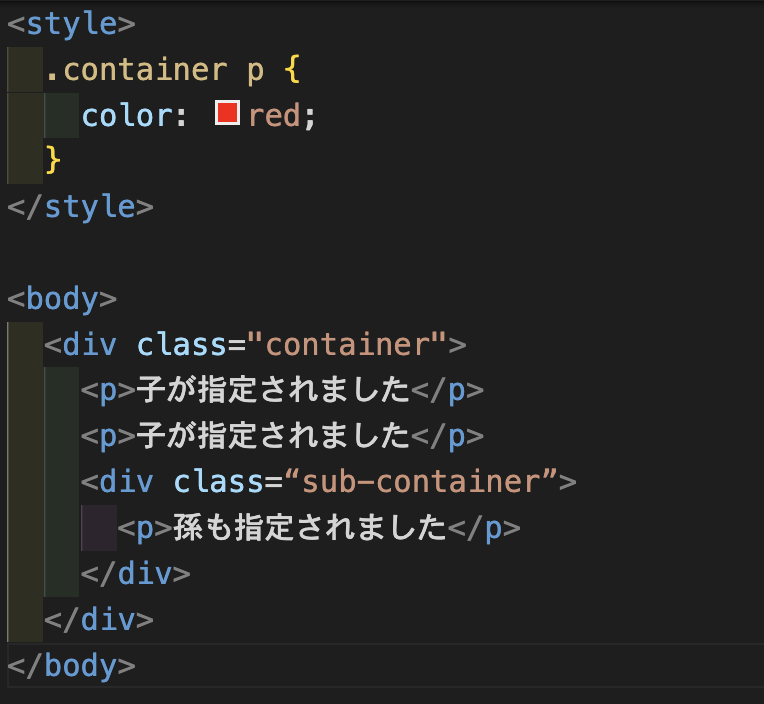Click the .container selector in CSS
Image resolution: width=764 pixels, height=704 pixels.
point(135,69)
